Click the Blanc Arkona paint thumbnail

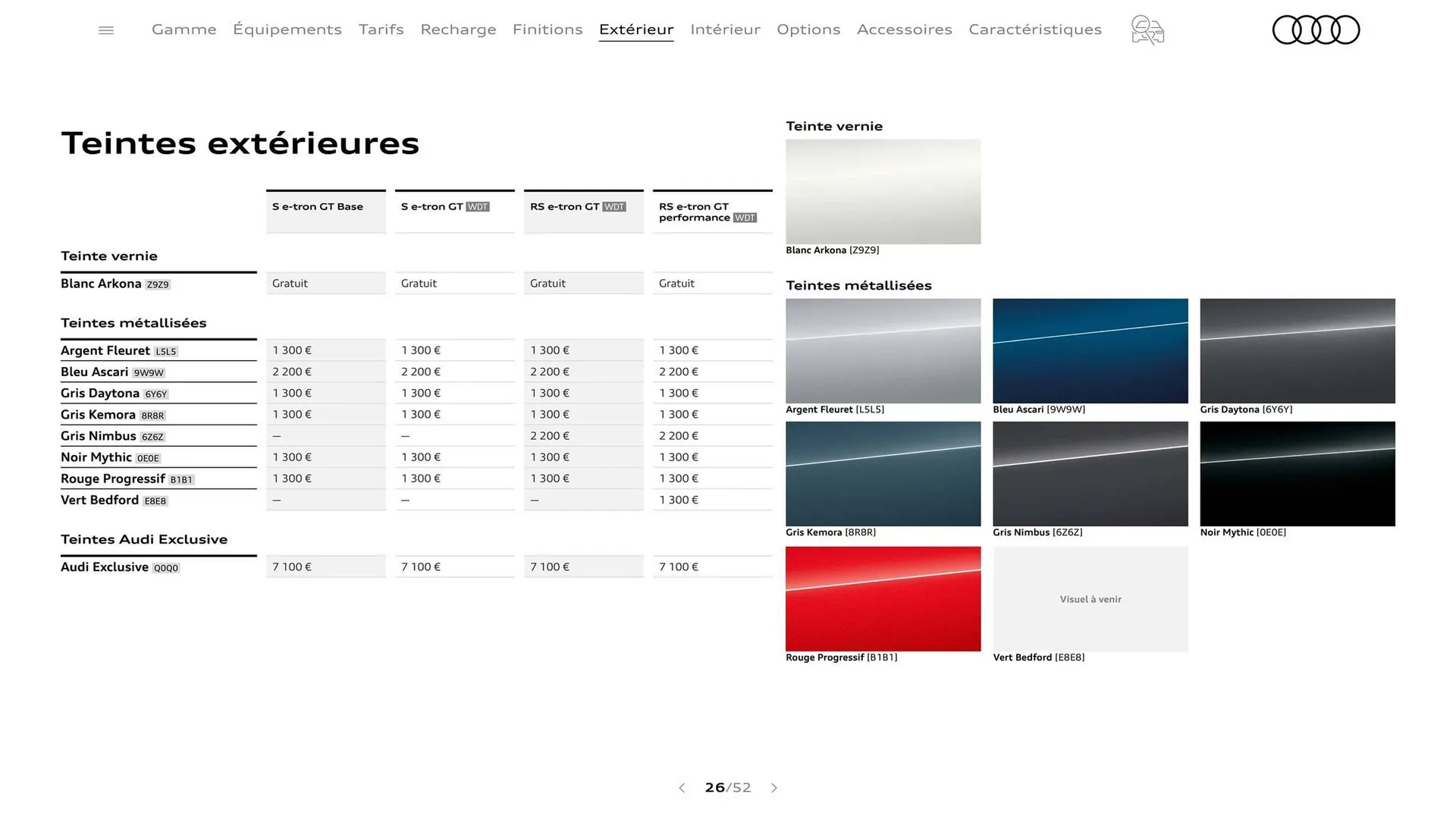click(x=883, y=191)
